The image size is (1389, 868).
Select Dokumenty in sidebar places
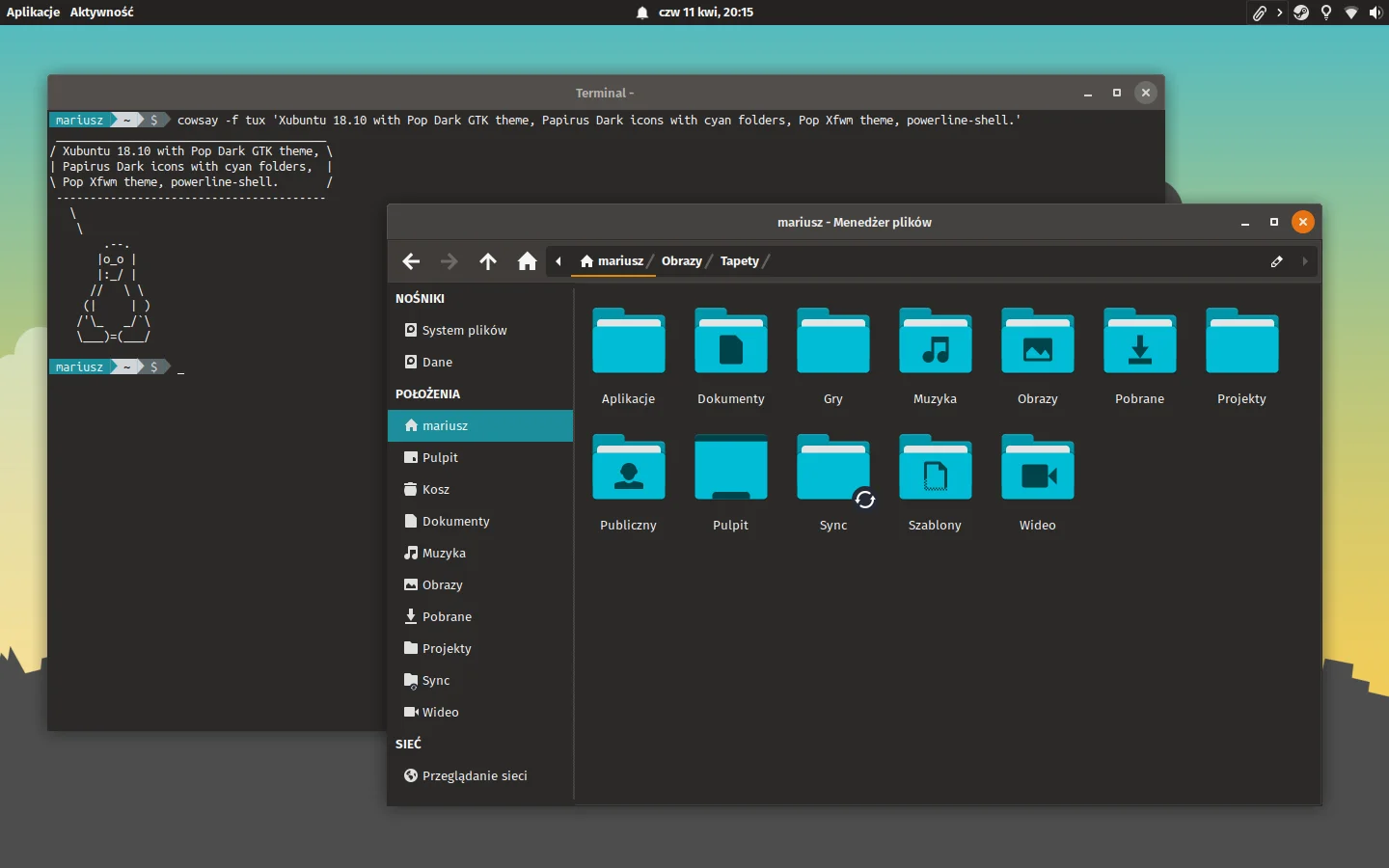(480, 521)
